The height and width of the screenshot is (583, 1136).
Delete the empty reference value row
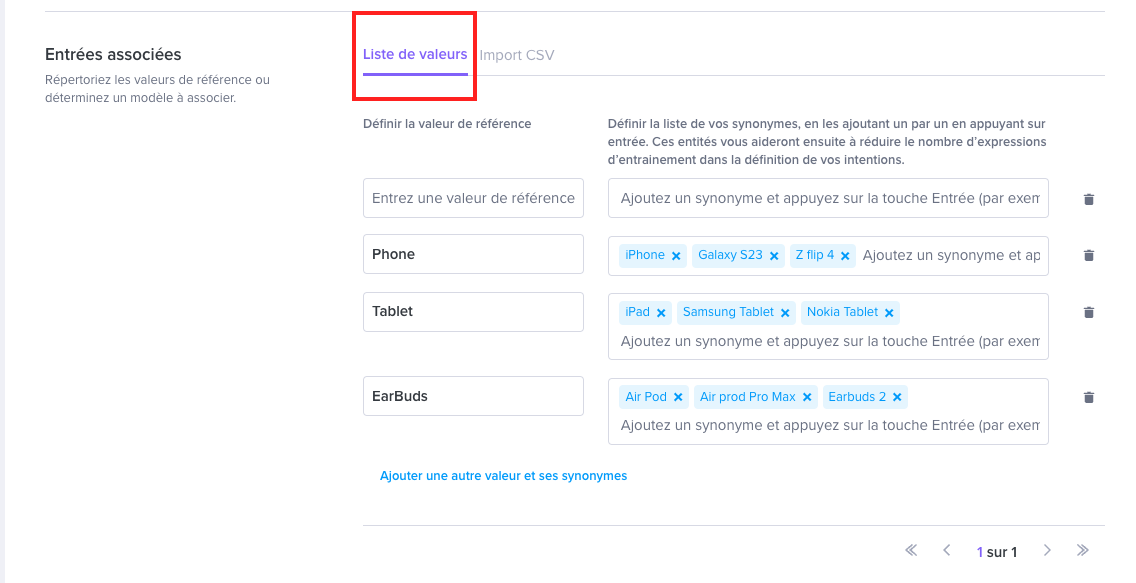pos(1088,199)
